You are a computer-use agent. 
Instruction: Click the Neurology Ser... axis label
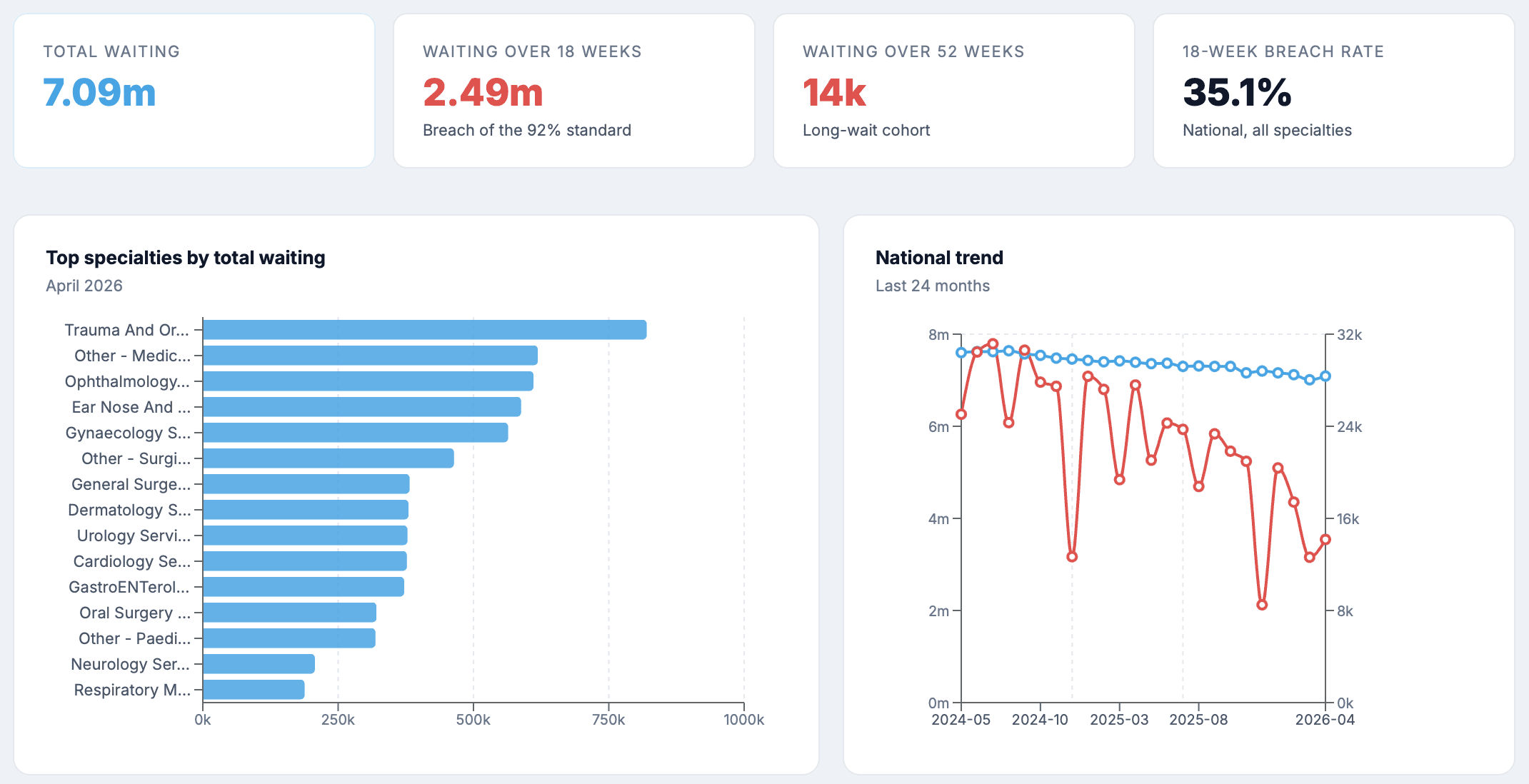pos(131,664)
